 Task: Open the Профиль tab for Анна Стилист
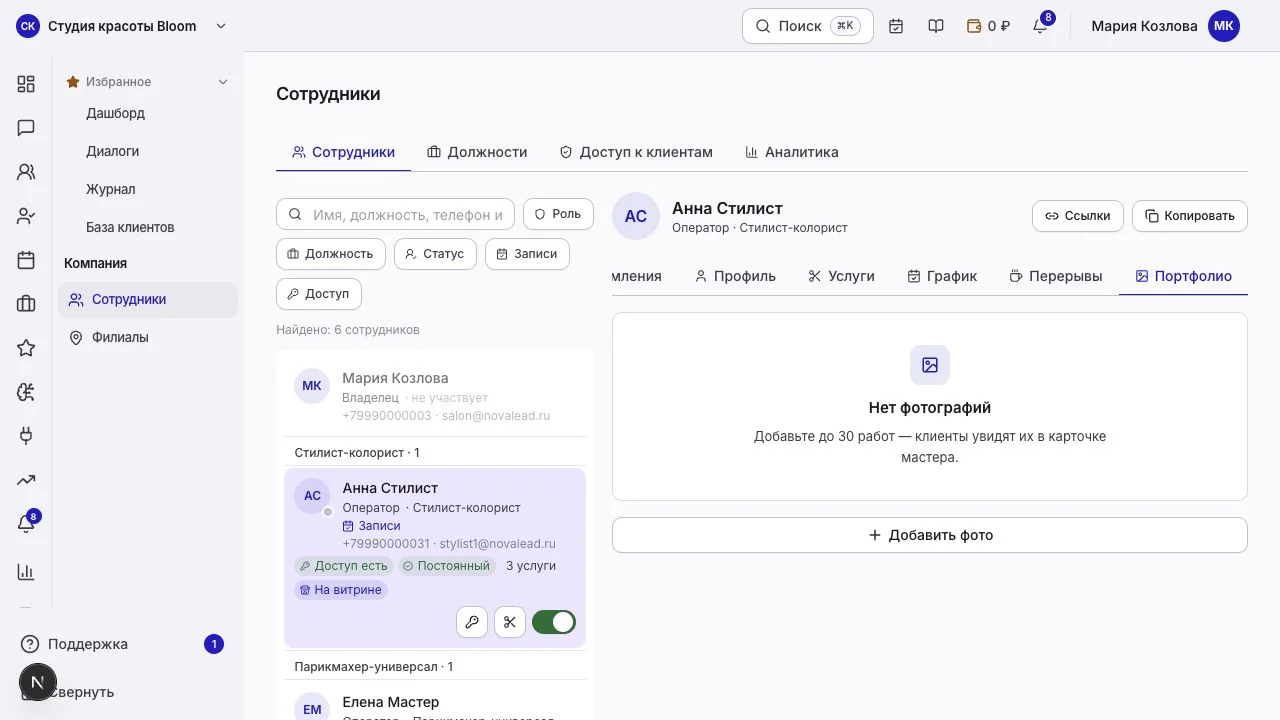(x=735, y=276)
